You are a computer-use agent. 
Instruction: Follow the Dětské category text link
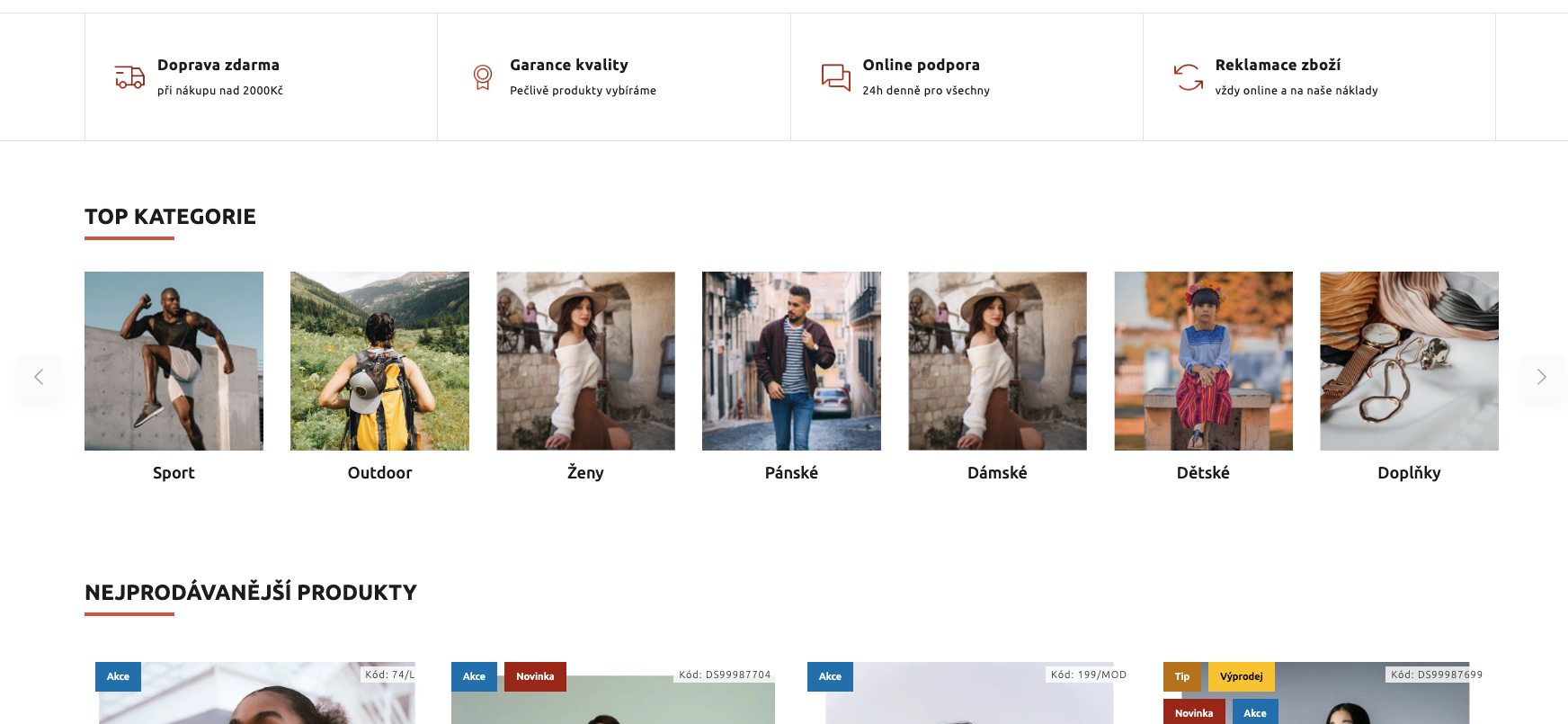click(x=1203, y=473)
